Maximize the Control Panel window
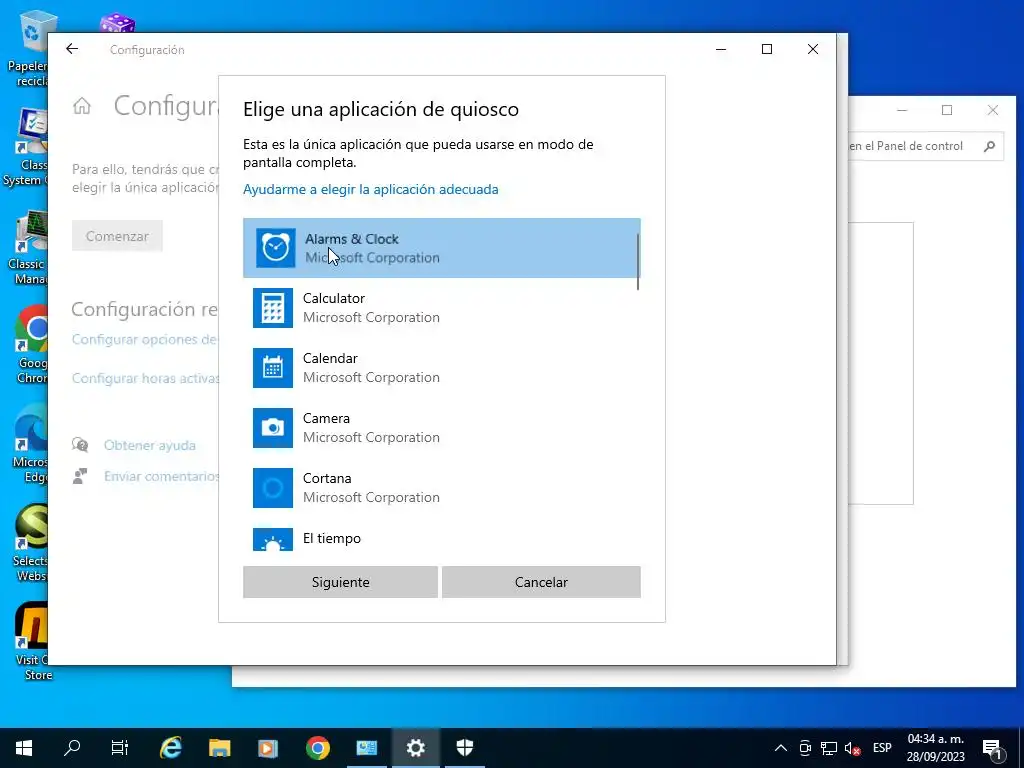The image size is (1024, 768). [x=947, y=110]
